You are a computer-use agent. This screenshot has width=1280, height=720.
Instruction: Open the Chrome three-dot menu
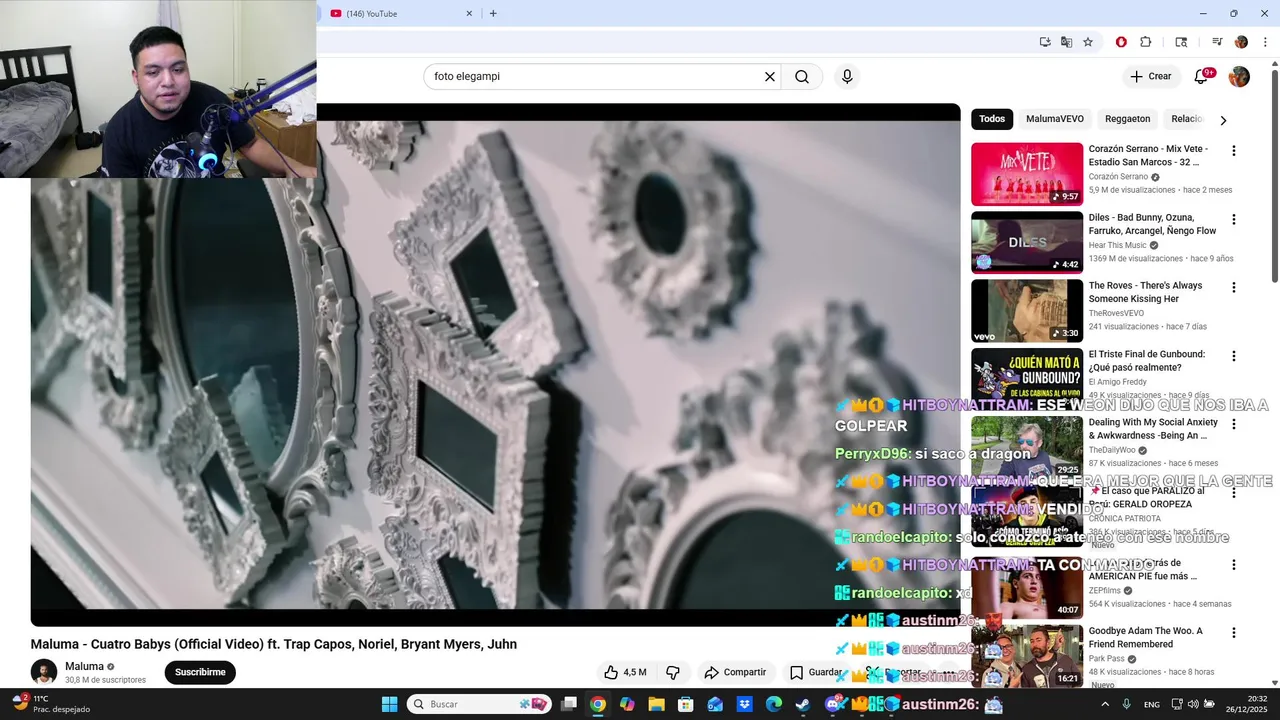tap(1265, 42)
